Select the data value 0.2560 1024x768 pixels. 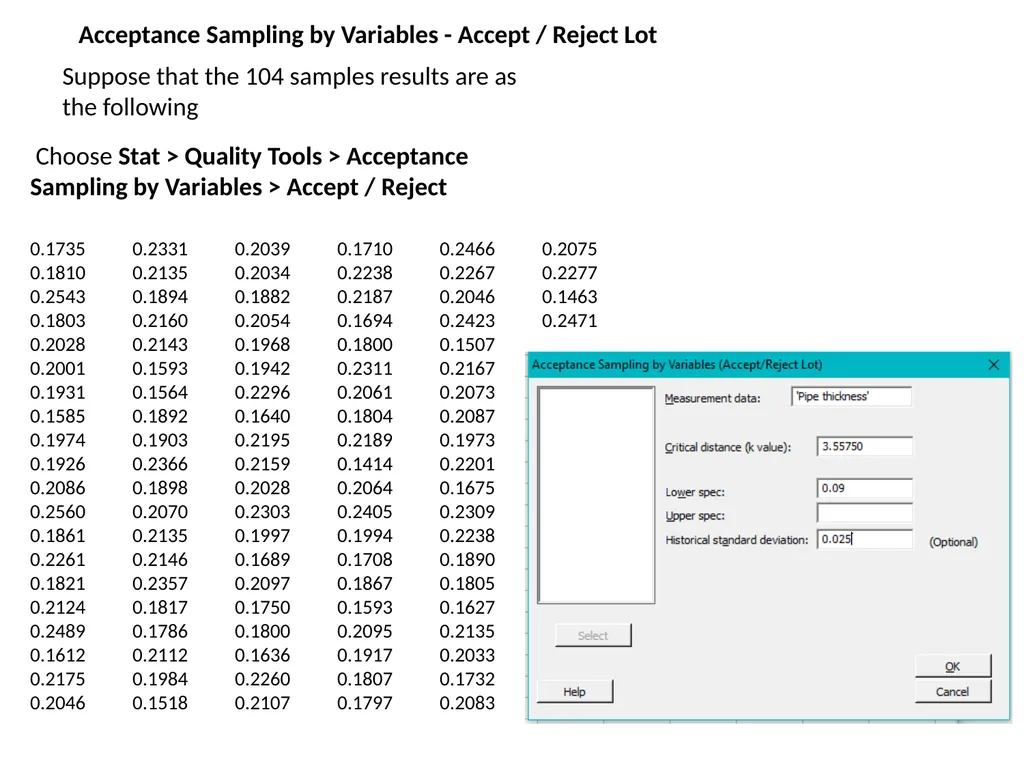(57, 512)
